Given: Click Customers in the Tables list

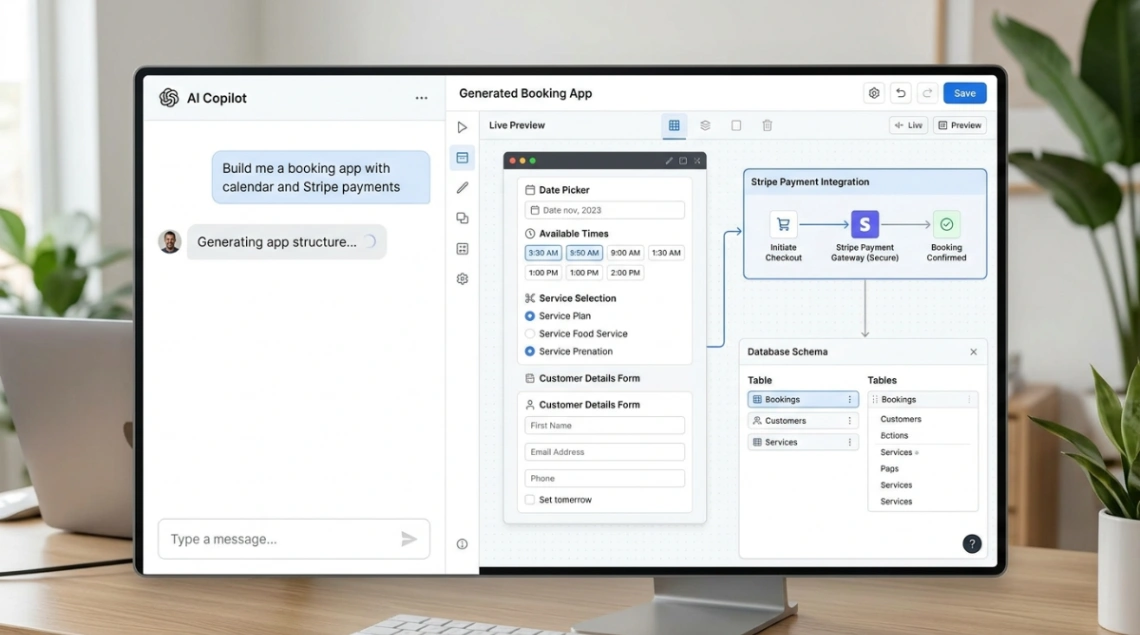Looking at the screenshot, I should coord(901,419).
